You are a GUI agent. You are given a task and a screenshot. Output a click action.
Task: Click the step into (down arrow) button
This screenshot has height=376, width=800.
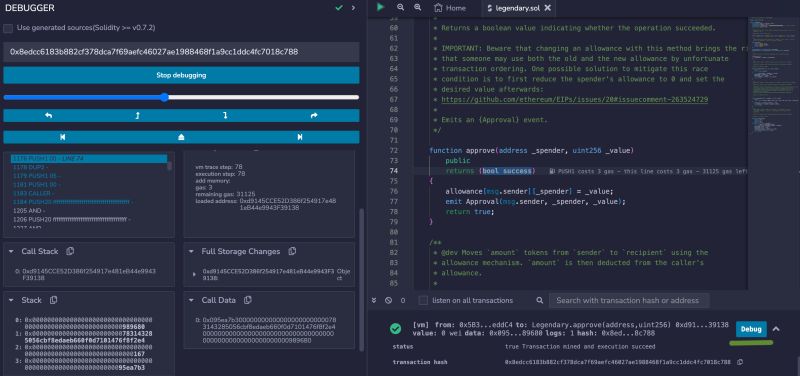click(x=226, y=116)
